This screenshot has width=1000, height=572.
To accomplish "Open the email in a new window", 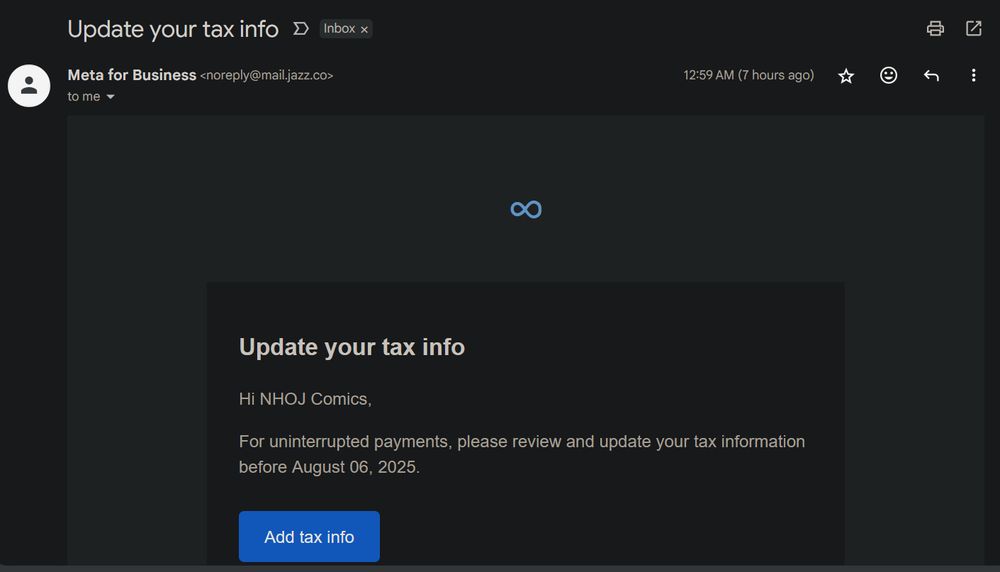I will [973, 29].
